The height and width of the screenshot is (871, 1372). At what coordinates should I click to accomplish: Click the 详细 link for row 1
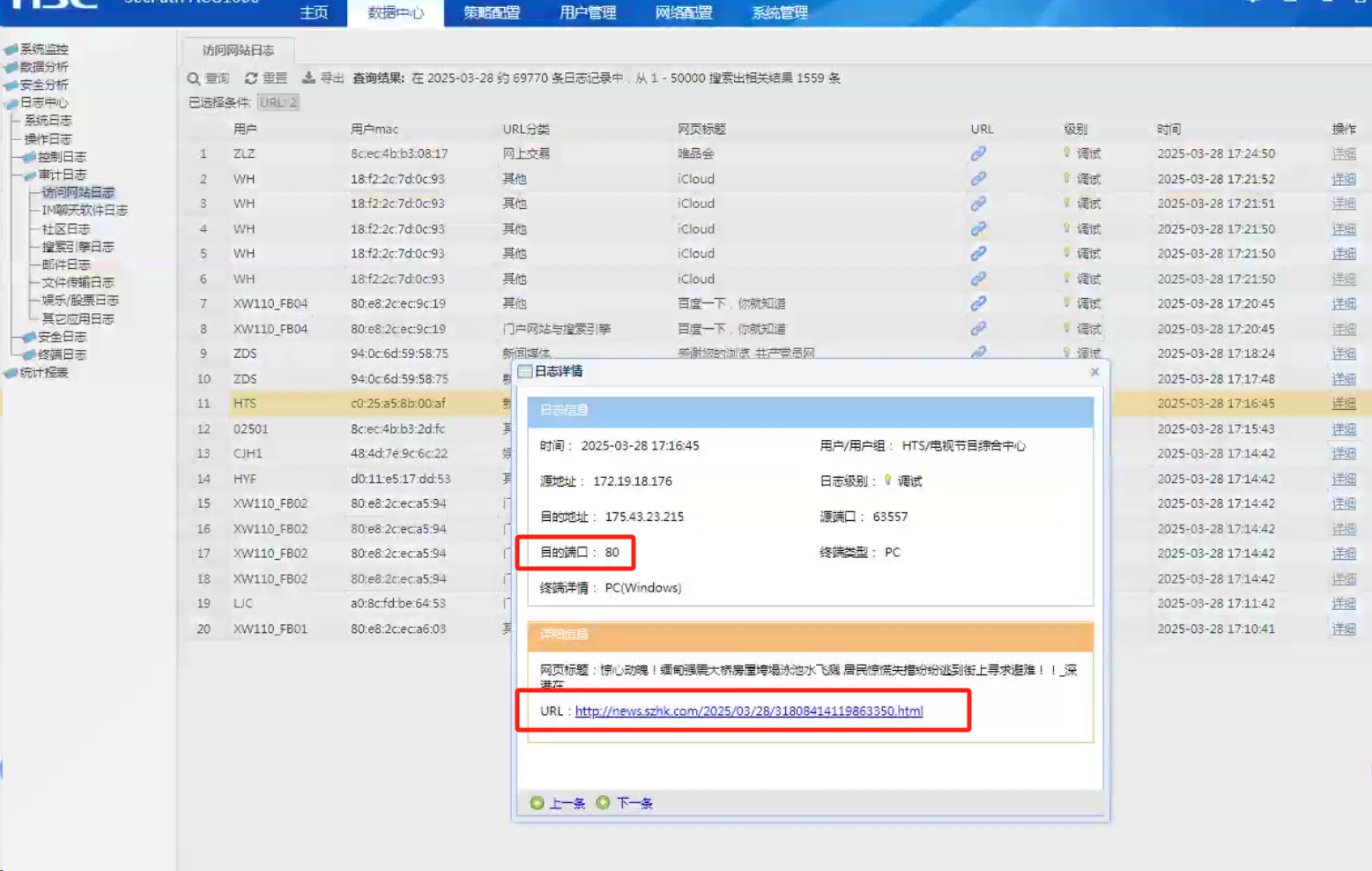(1344, 153)
